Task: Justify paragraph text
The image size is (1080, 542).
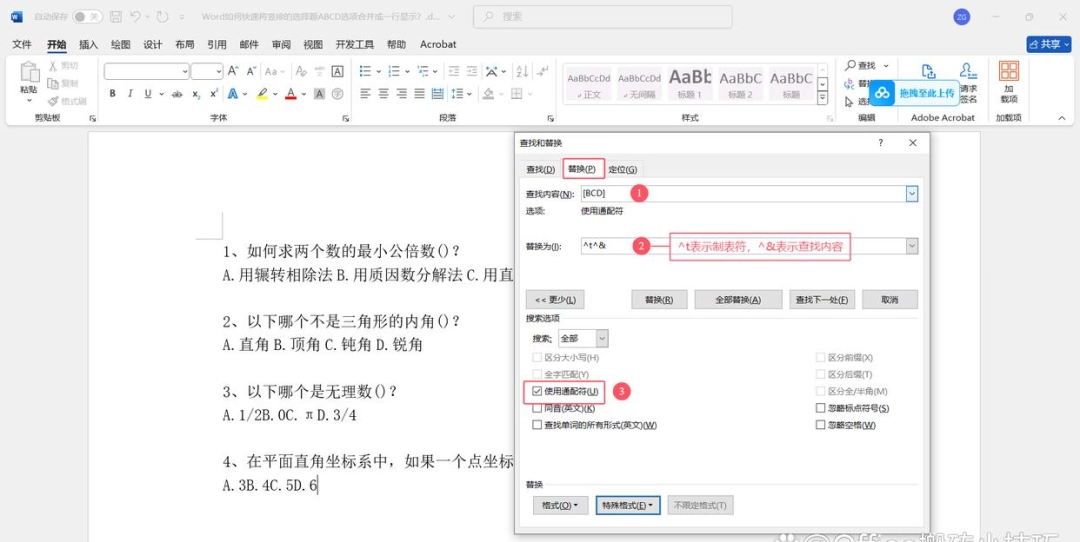Action: [419, 94]
